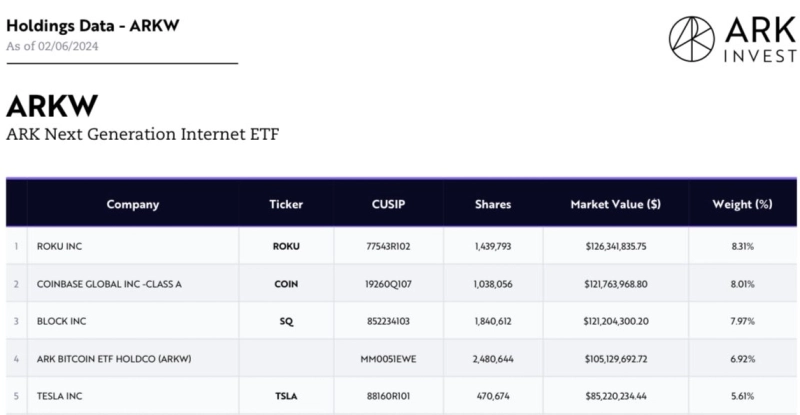Image resolution: width=800 pixels, height=415 pixels.
Task: Click the ROKU ticker symbol
Action: pos(286,246)
